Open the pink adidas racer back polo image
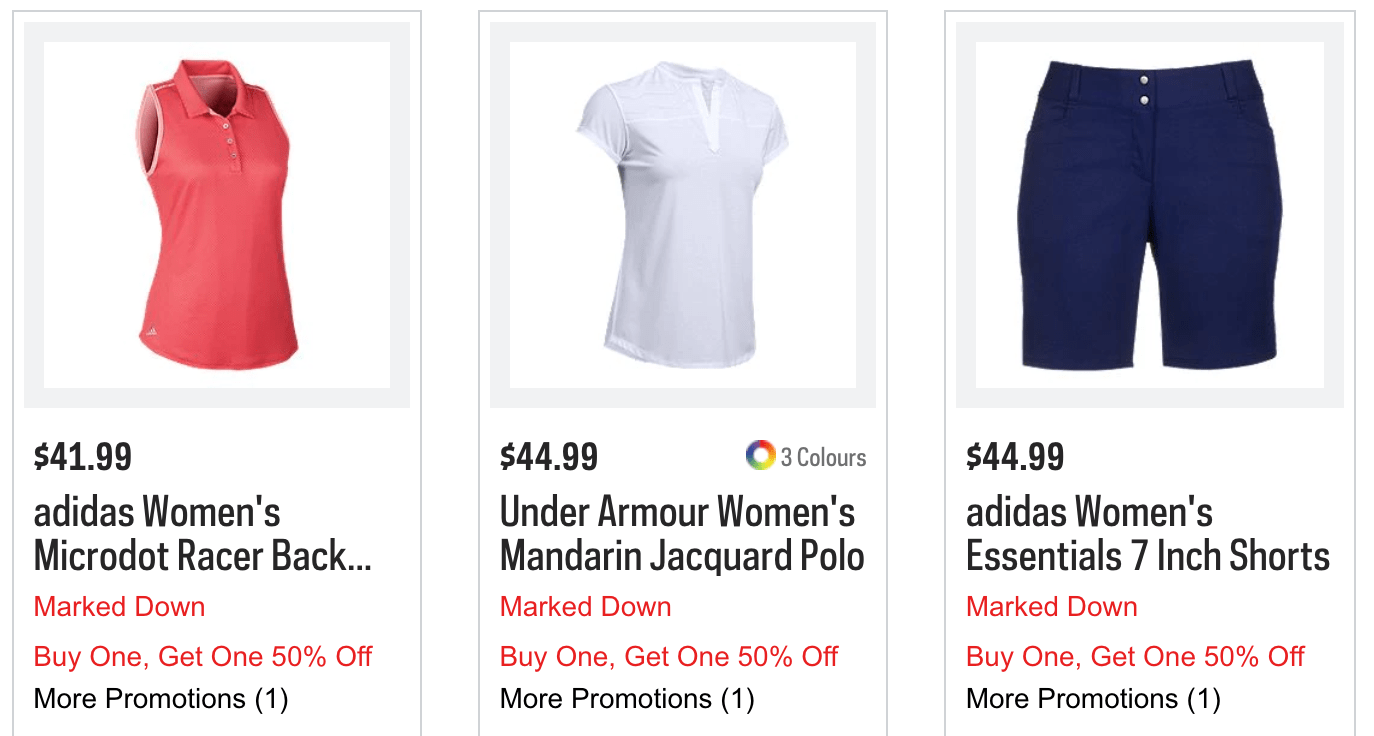Viewport: 1374px width, 736px height. click(217, 215)
